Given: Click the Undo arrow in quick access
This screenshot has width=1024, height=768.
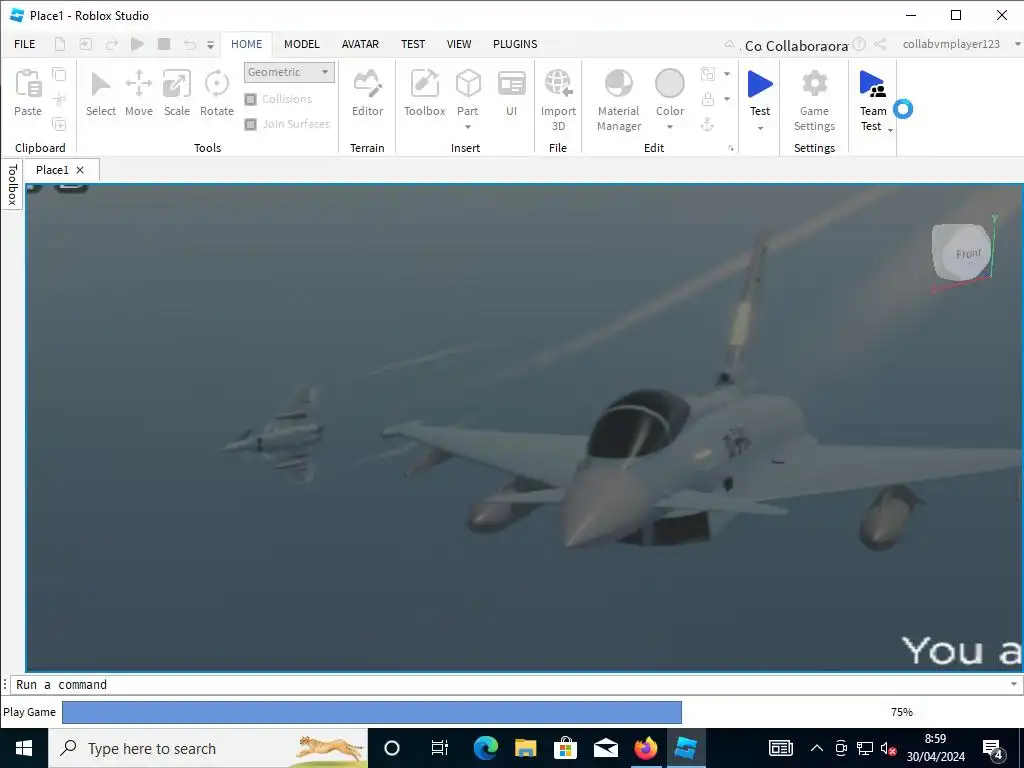Looking at the screenshot, I should tap(189, 44).
